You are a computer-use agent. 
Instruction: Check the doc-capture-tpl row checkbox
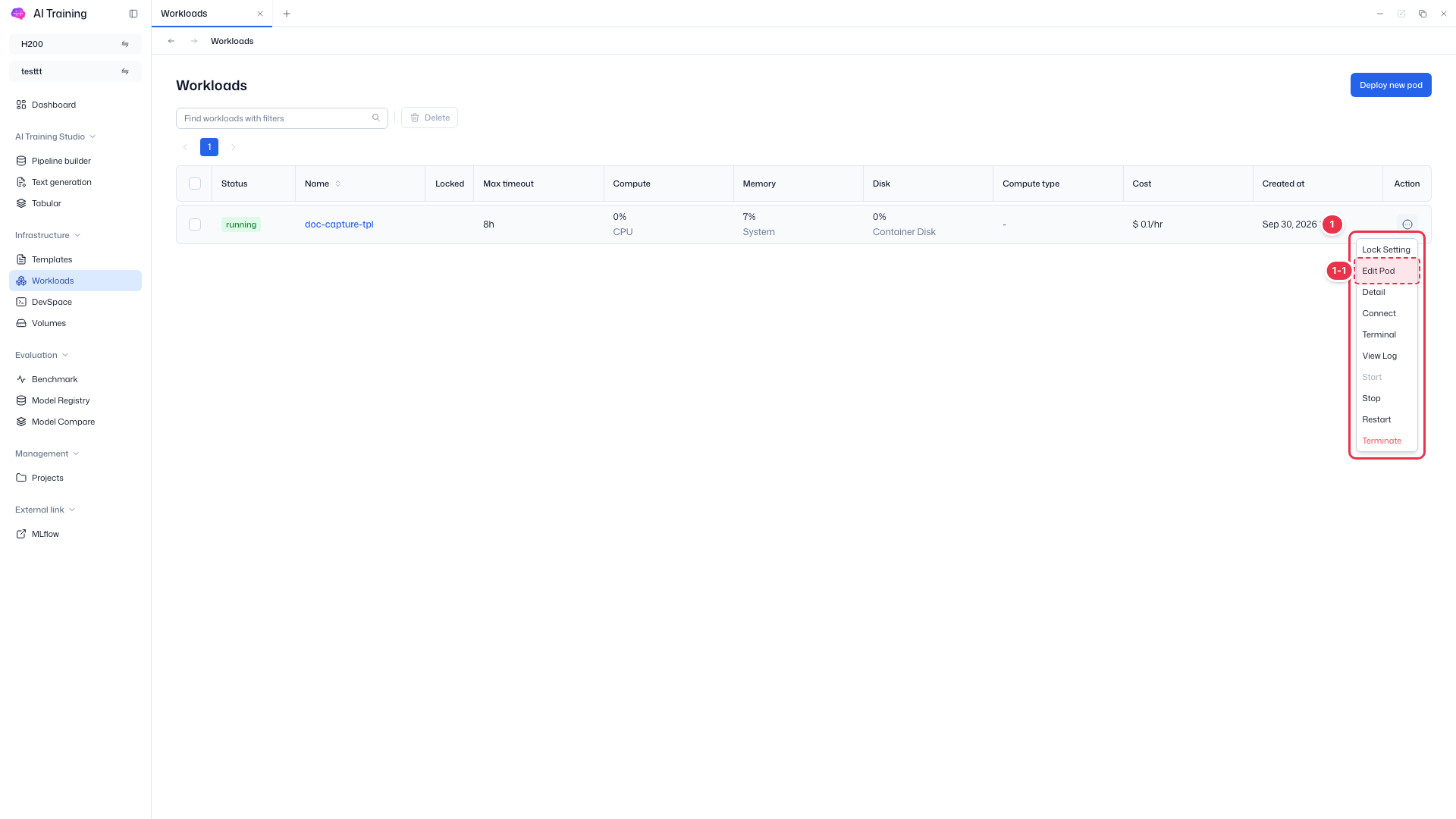[x=195, y=224]
